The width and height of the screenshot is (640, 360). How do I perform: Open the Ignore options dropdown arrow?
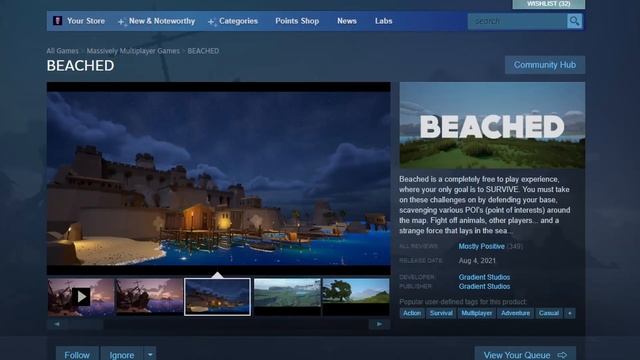click(150, 354)
